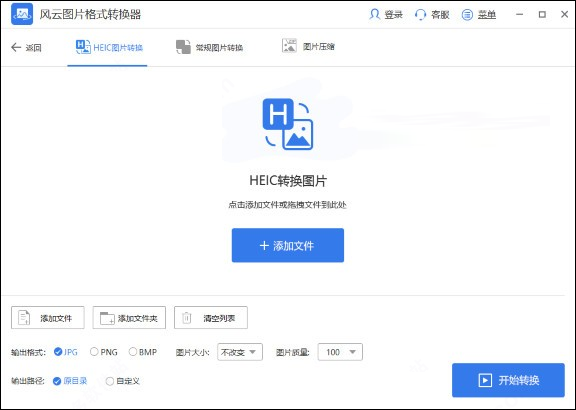This screenshot has width=576, height=410.
Task: Open the 菜单 menu icon
Action: (467, 15)
